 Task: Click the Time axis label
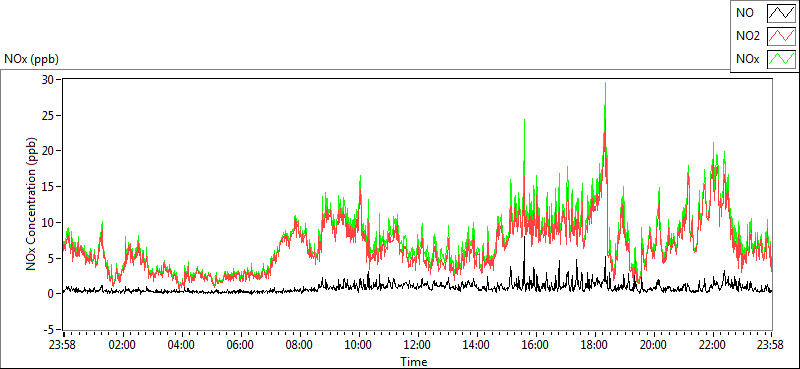tap(413, 362)
